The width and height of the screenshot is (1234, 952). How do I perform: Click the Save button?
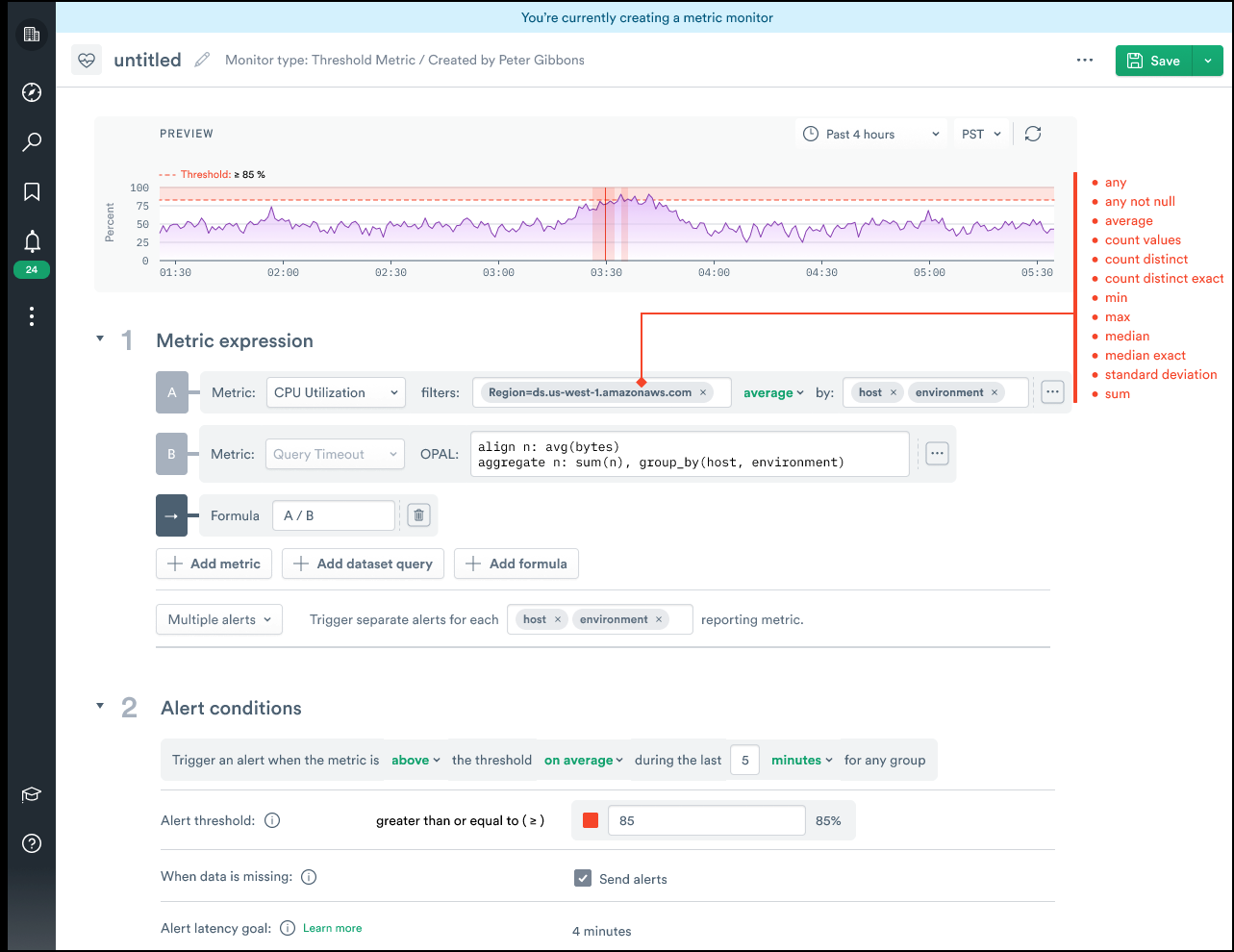[x=1154, y=61]
